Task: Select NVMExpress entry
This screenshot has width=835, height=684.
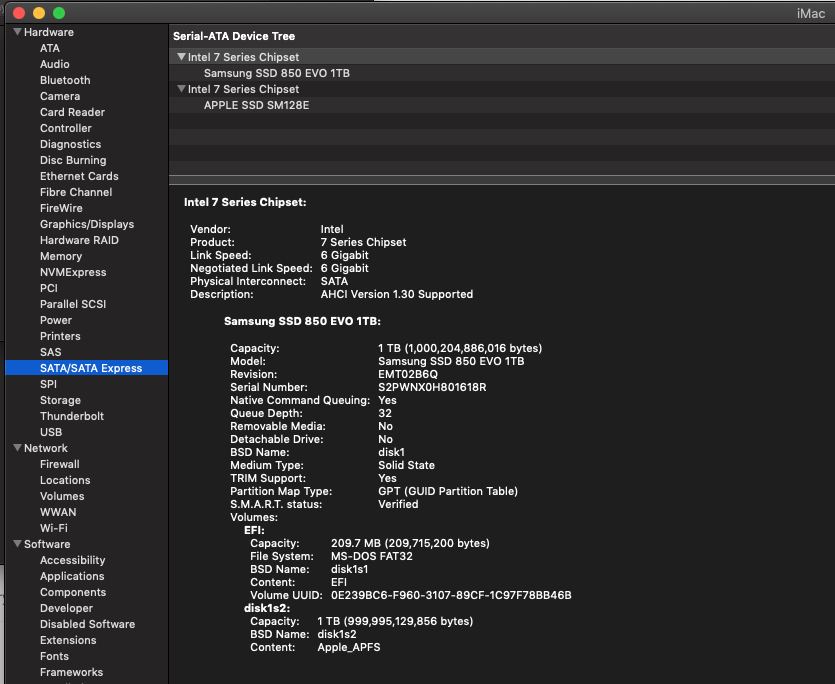Action: click(73, 272)
